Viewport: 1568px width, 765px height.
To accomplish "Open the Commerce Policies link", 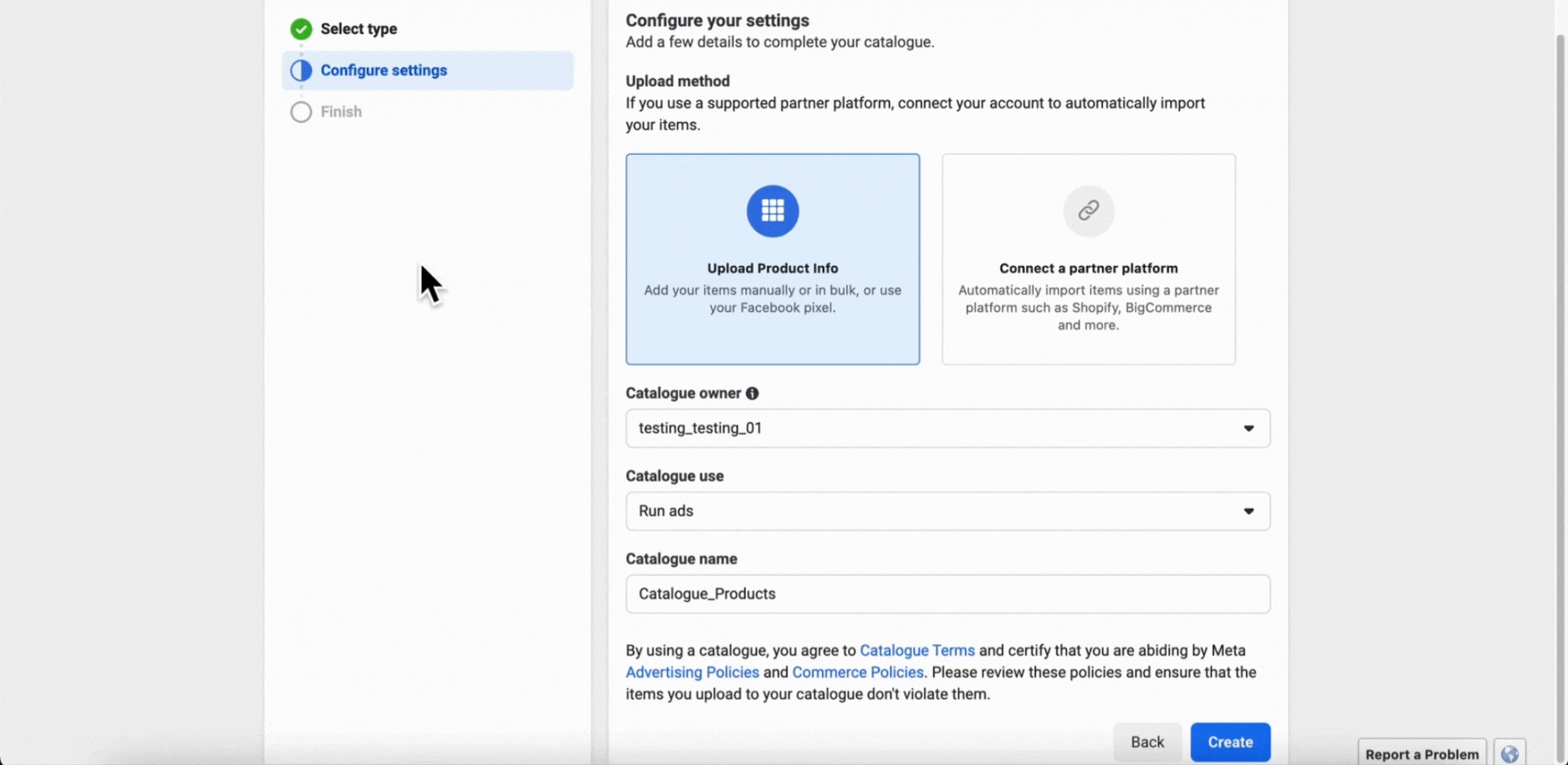I will click(x=858, y=672).
